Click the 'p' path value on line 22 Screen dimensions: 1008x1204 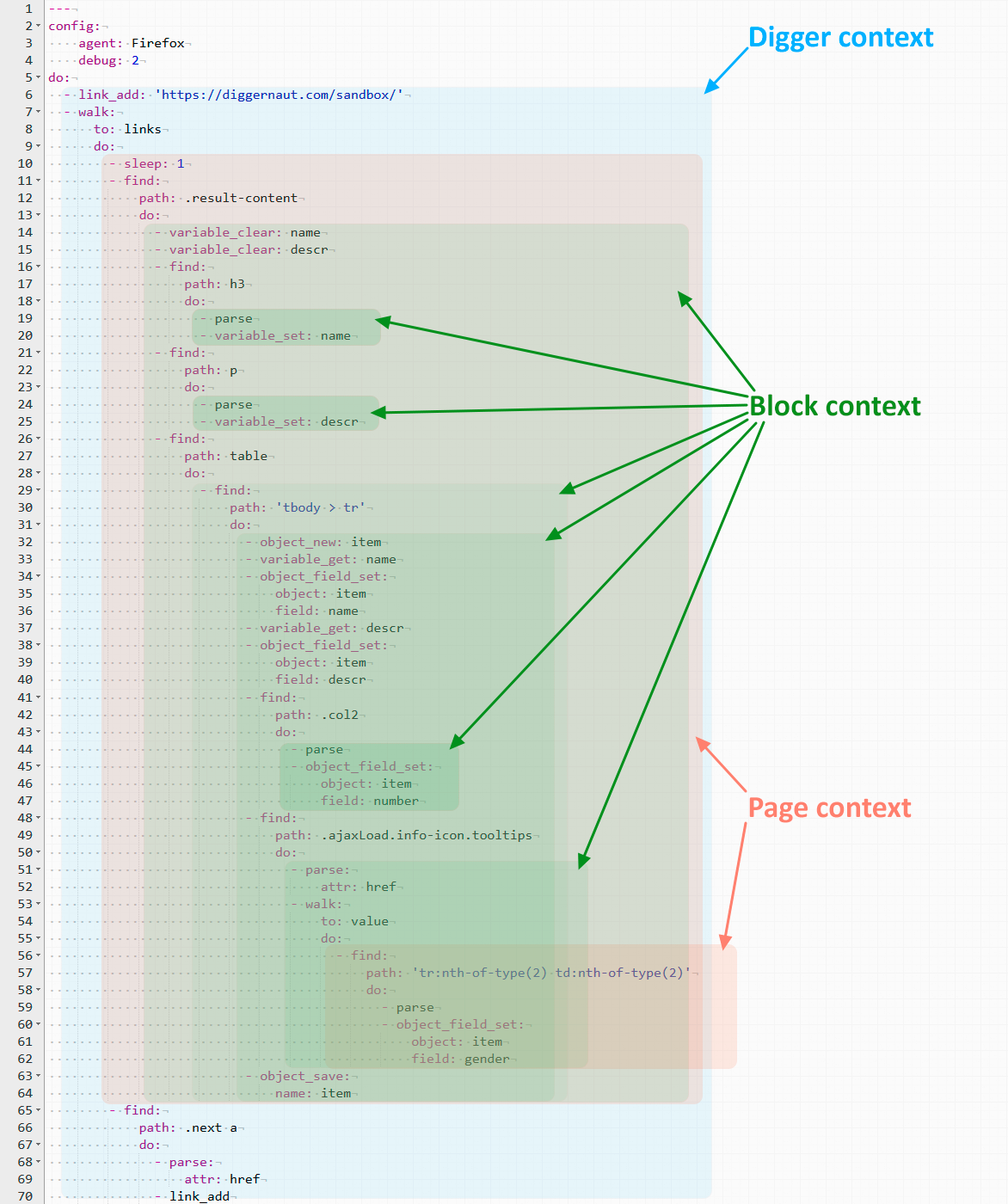pos(233,370)
